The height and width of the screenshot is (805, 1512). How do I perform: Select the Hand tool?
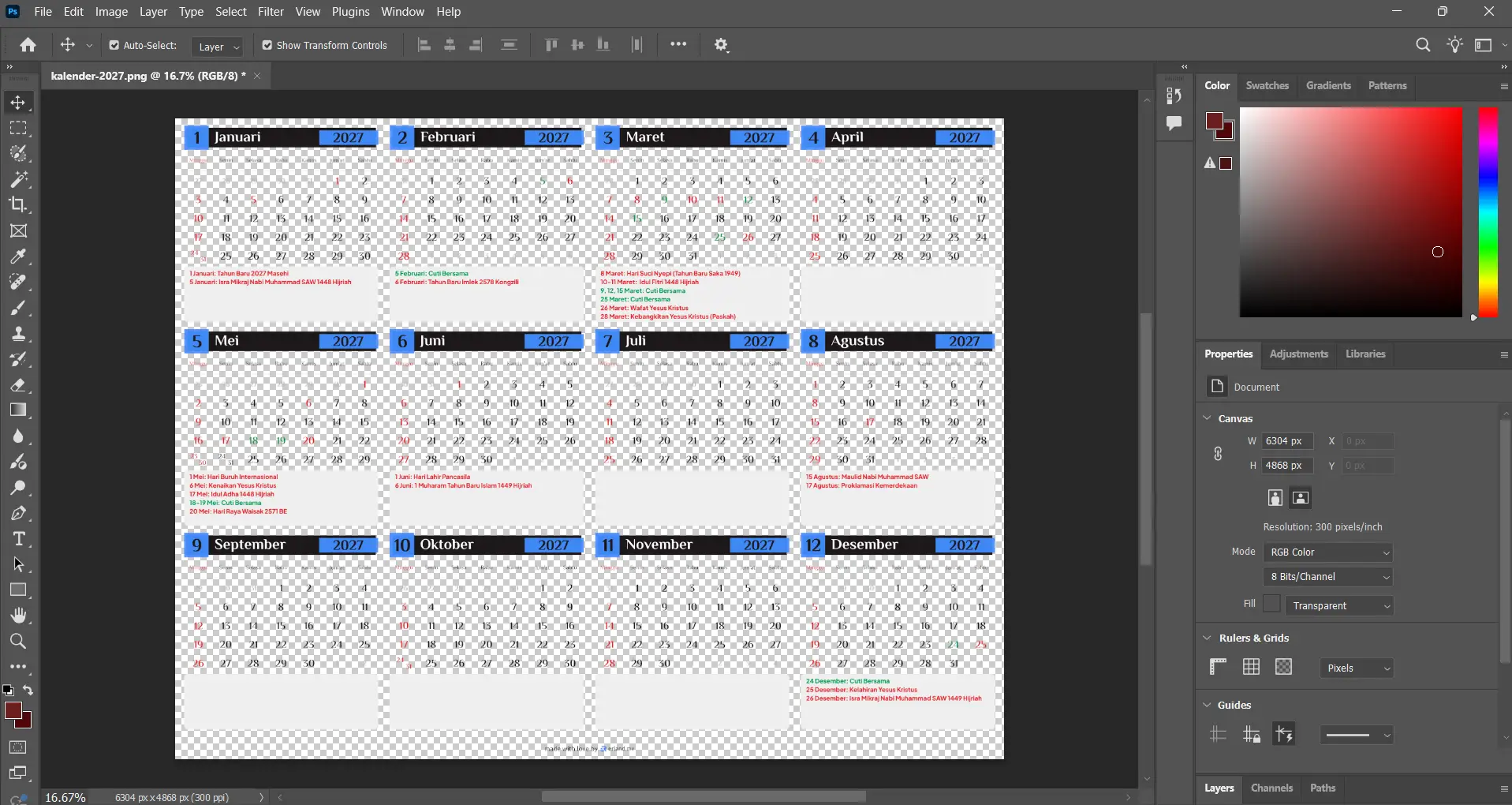click(x=18, y=616)
